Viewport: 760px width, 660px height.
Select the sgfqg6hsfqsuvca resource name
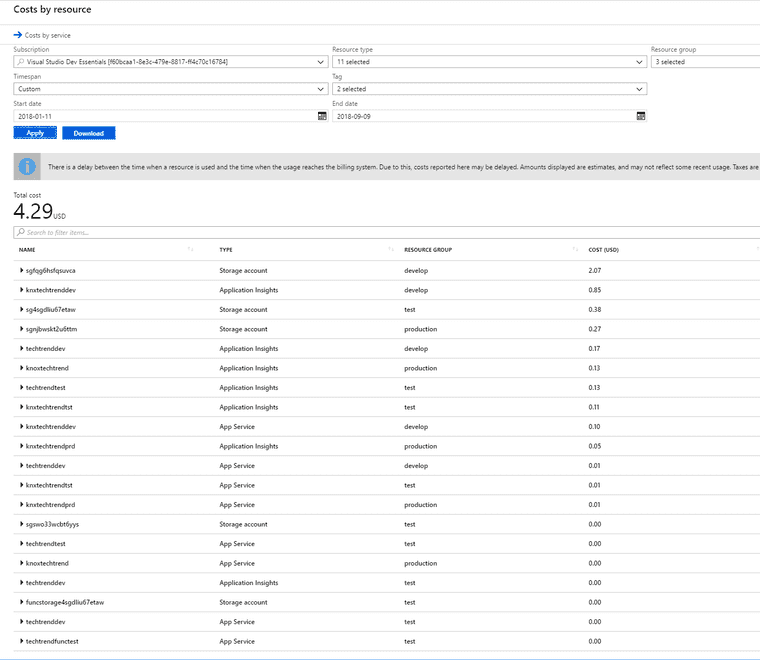click(50, 270)
